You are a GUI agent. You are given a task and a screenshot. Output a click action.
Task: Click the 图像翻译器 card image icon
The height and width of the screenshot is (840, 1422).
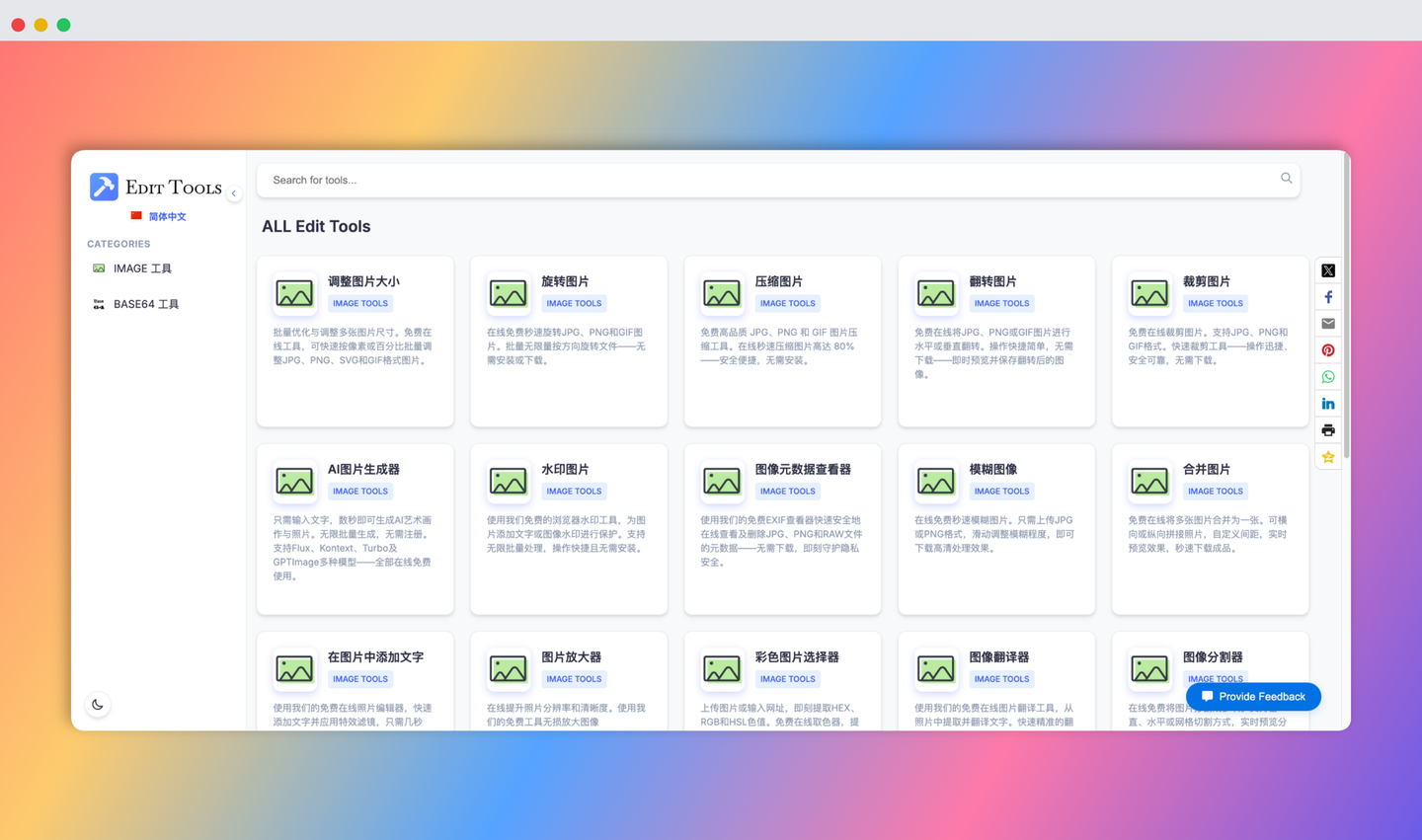936,669
